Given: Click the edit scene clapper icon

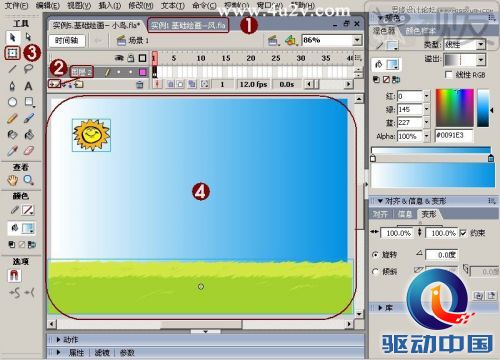Looking at the screenshot, I should [273, 41].
